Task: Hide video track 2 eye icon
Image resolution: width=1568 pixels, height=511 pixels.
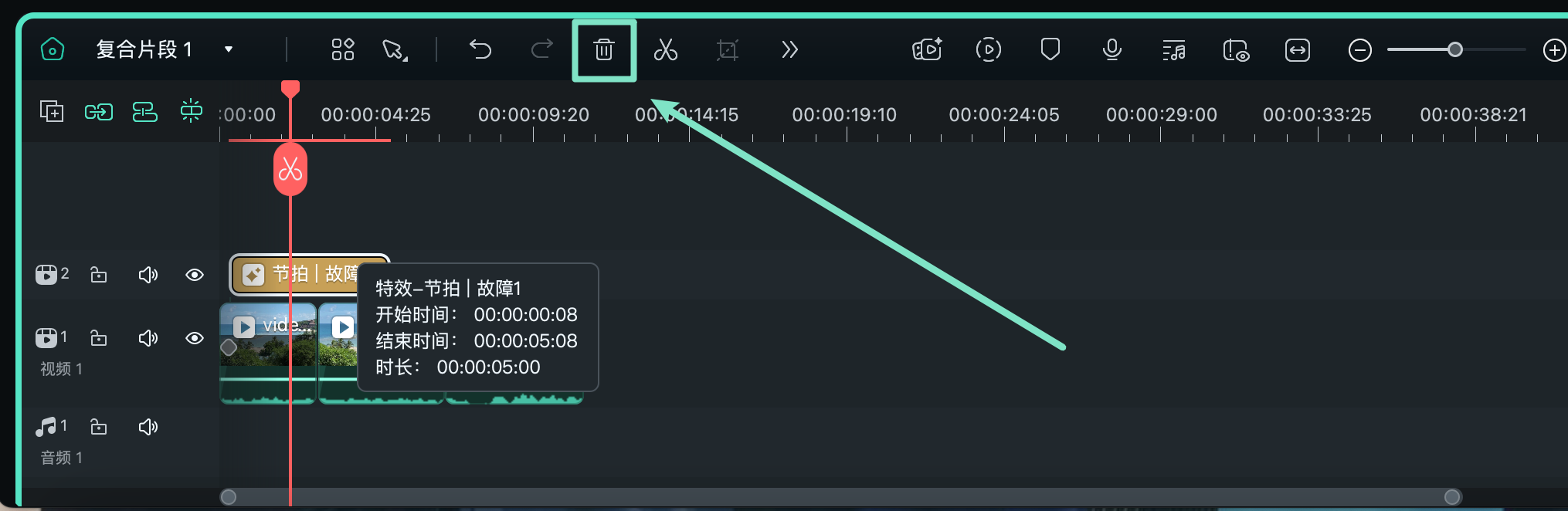Action: coord(195,275)
